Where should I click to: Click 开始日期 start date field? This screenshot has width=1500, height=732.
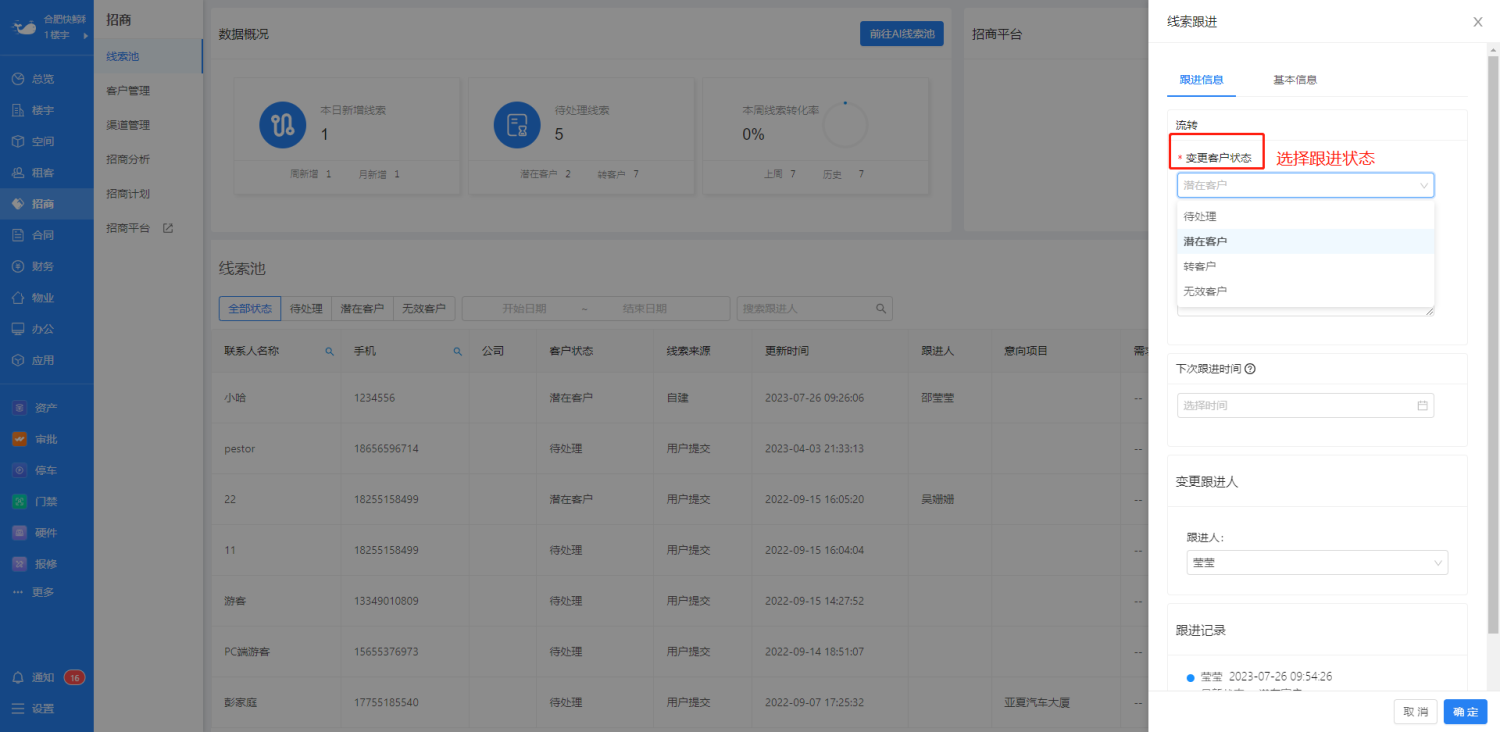pyautogui.click(x=526, y=308)
